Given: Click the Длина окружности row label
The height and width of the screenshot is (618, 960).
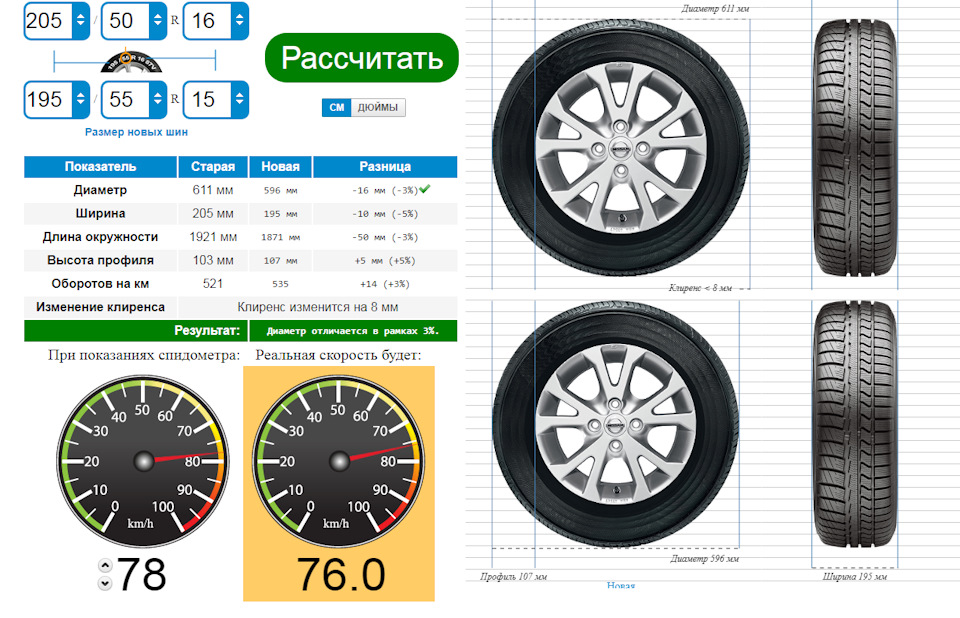Looking at the screenshot, I should pyautogui.click(x=100, y=236).
